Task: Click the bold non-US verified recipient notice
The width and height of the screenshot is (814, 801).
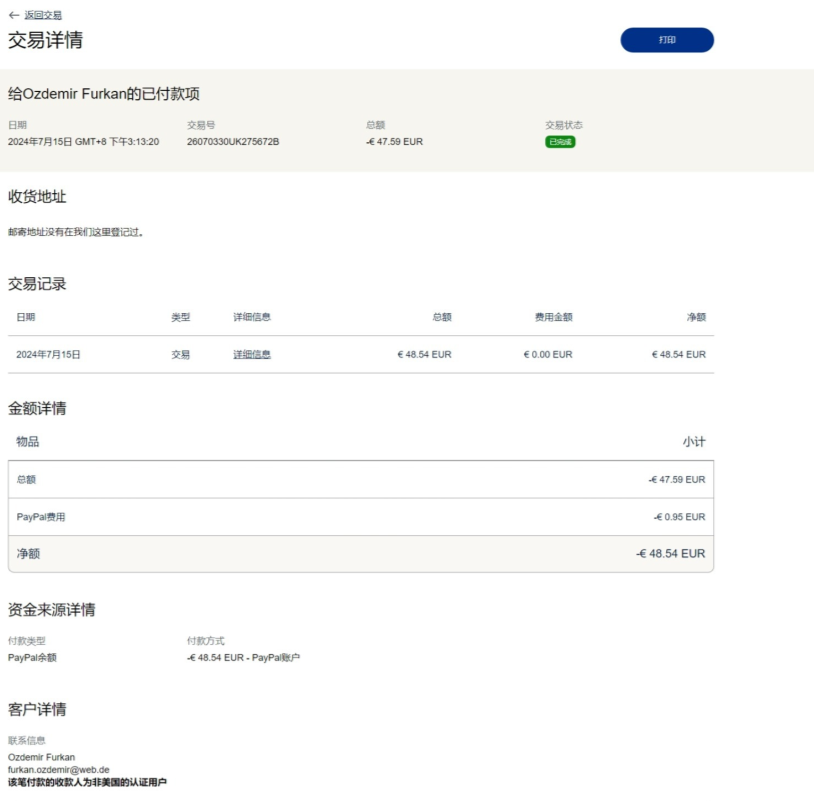Action: coord(87,782)
